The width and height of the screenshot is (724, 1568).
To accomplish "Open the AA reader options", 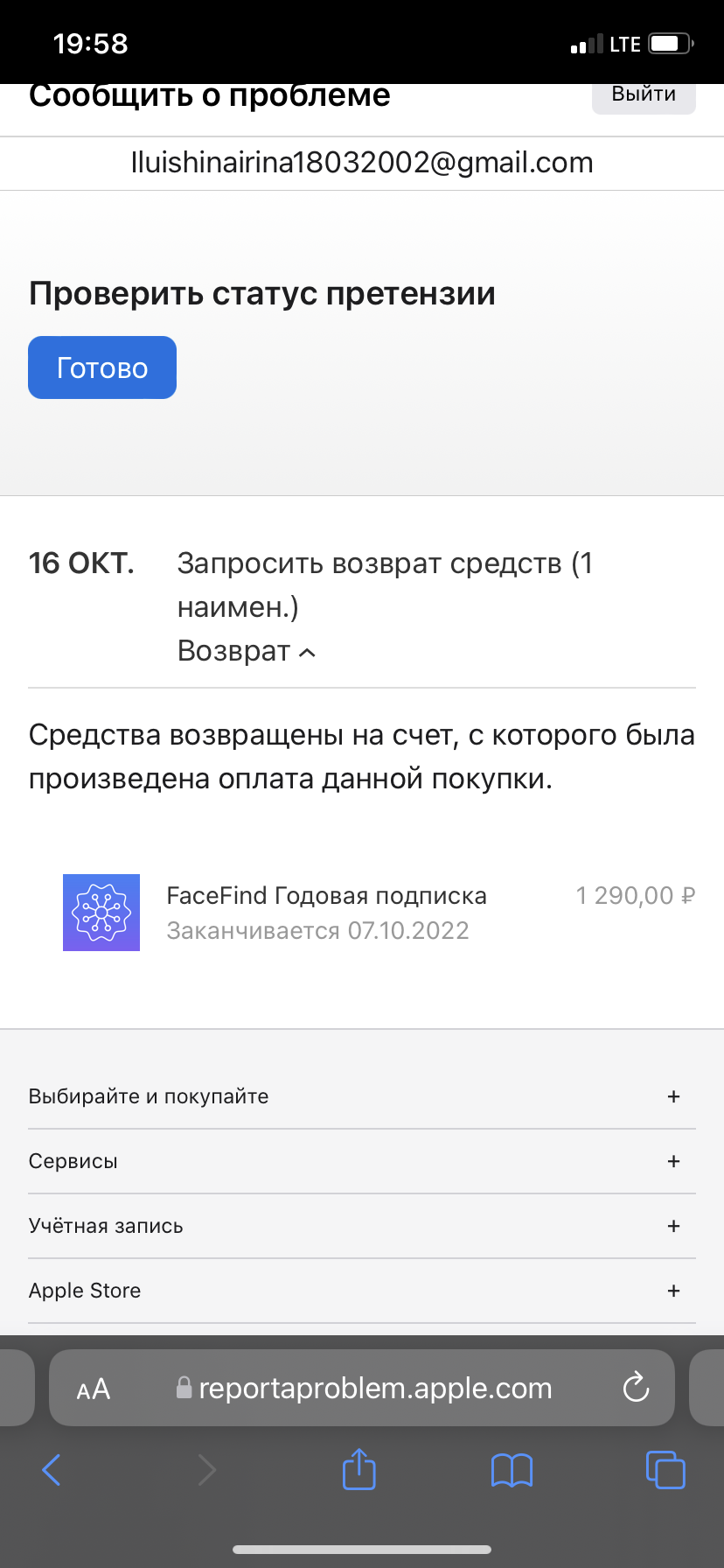I will pos(94,1389).
